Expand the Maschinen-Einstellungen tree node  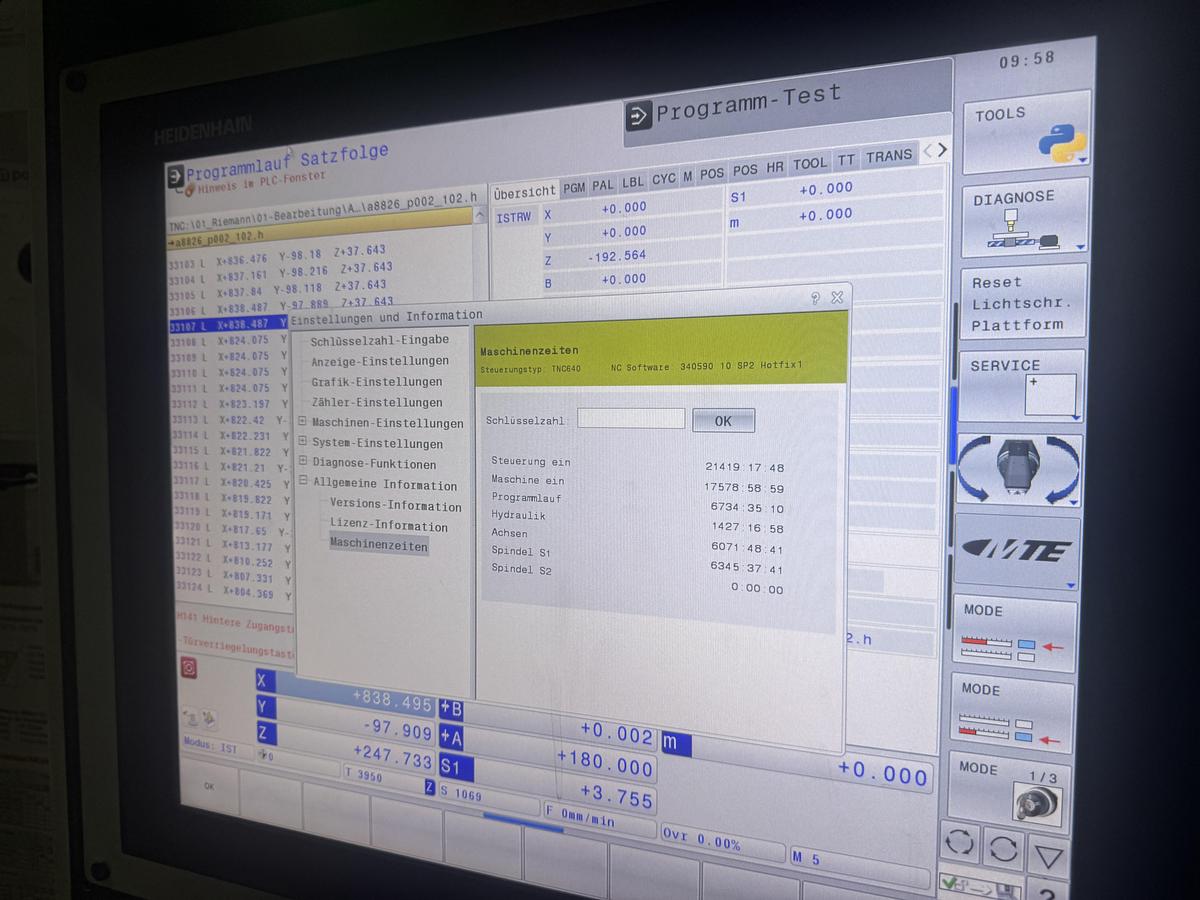pyautogui.click(x=302, y=422)
